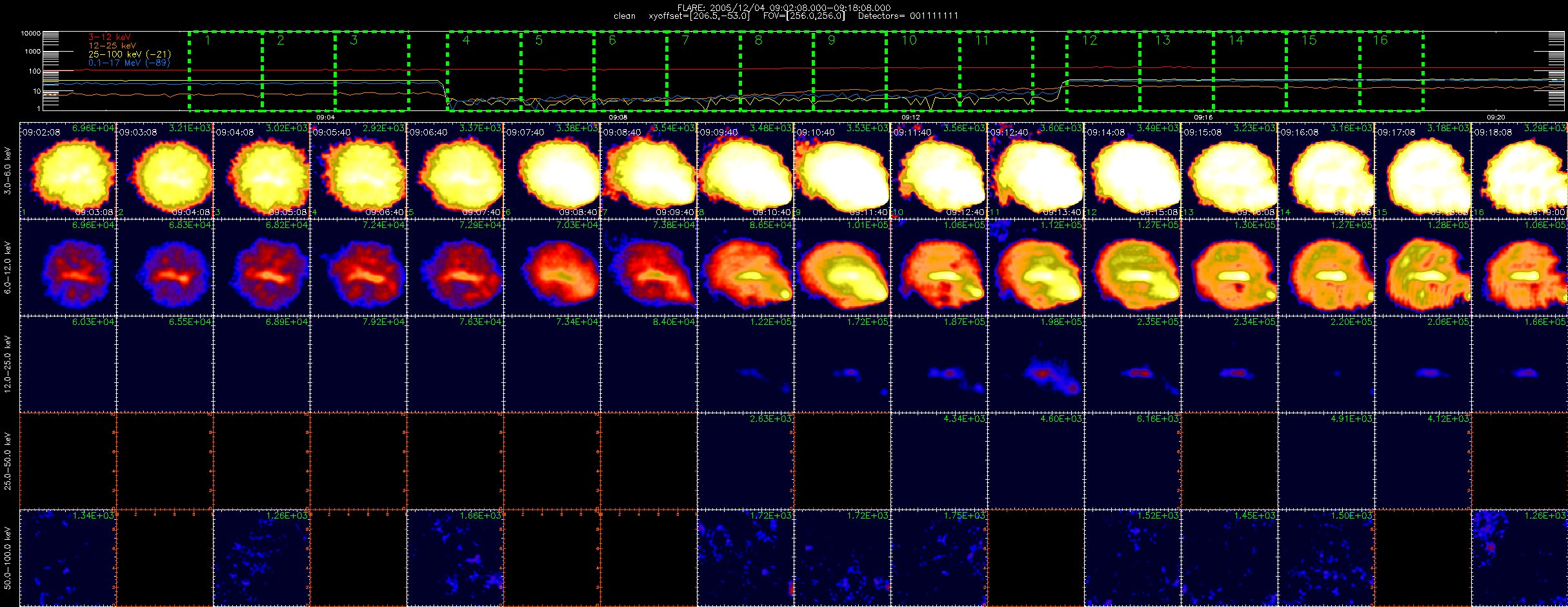Click interval 12 label in light curve
This screenshot has width=1568, height=607.
point(1089,40)
